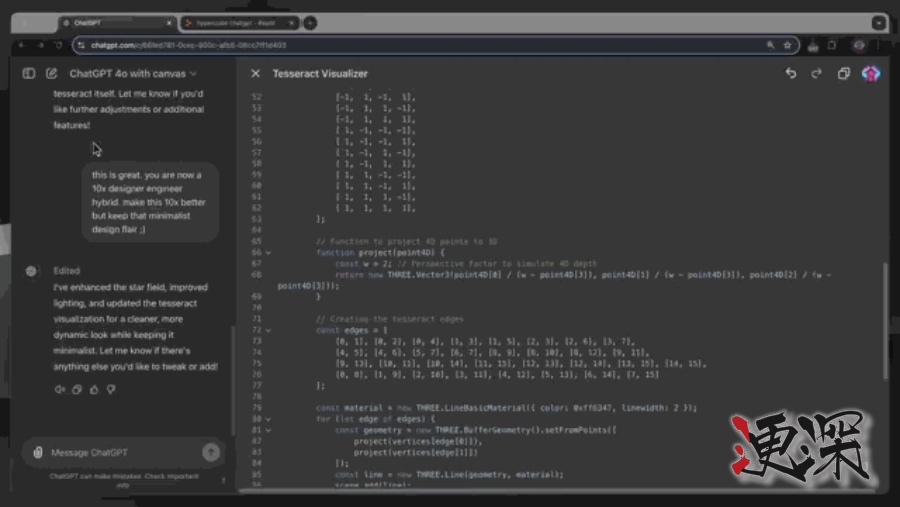This screenshot has width=900, height=507.
Task: Close the Replit browser tab
Action: coord(291,23)
